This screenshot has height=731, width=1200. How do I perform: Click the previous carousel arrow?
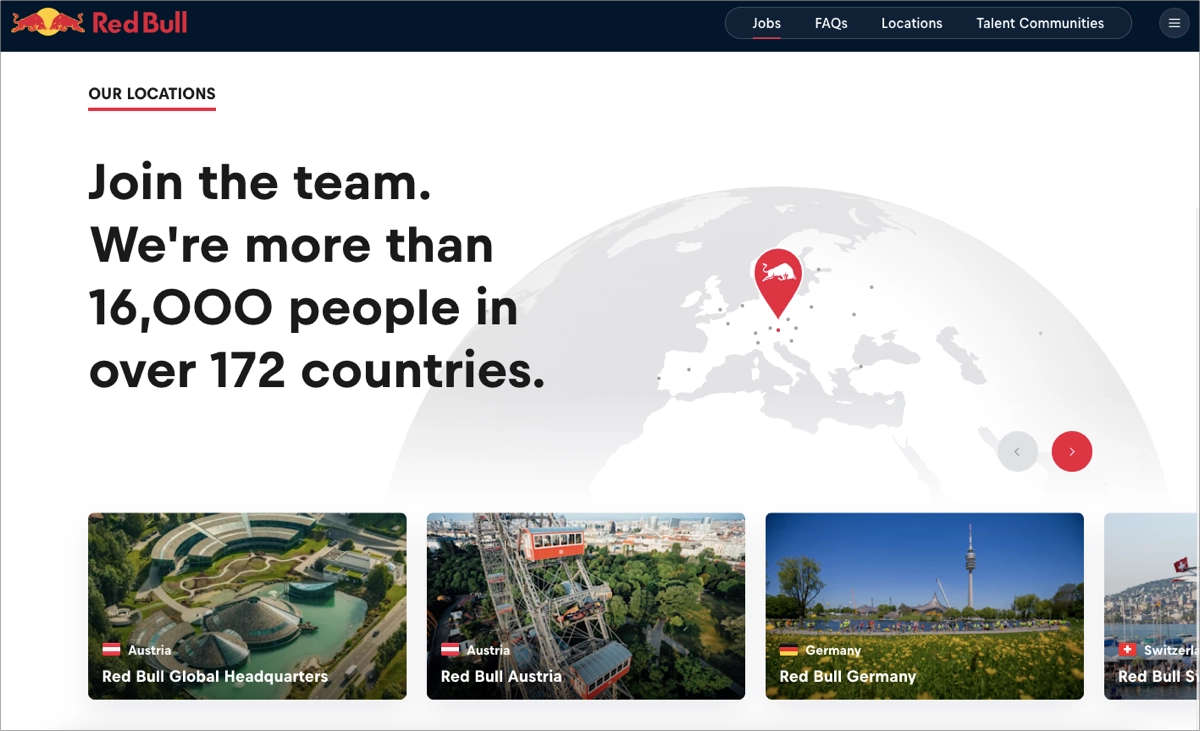[1017, 451]
